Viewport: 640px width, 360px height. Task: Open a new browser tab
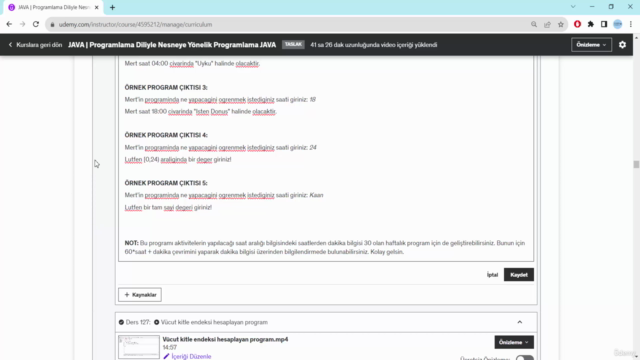pyautogui.click(x=112, y=7)
